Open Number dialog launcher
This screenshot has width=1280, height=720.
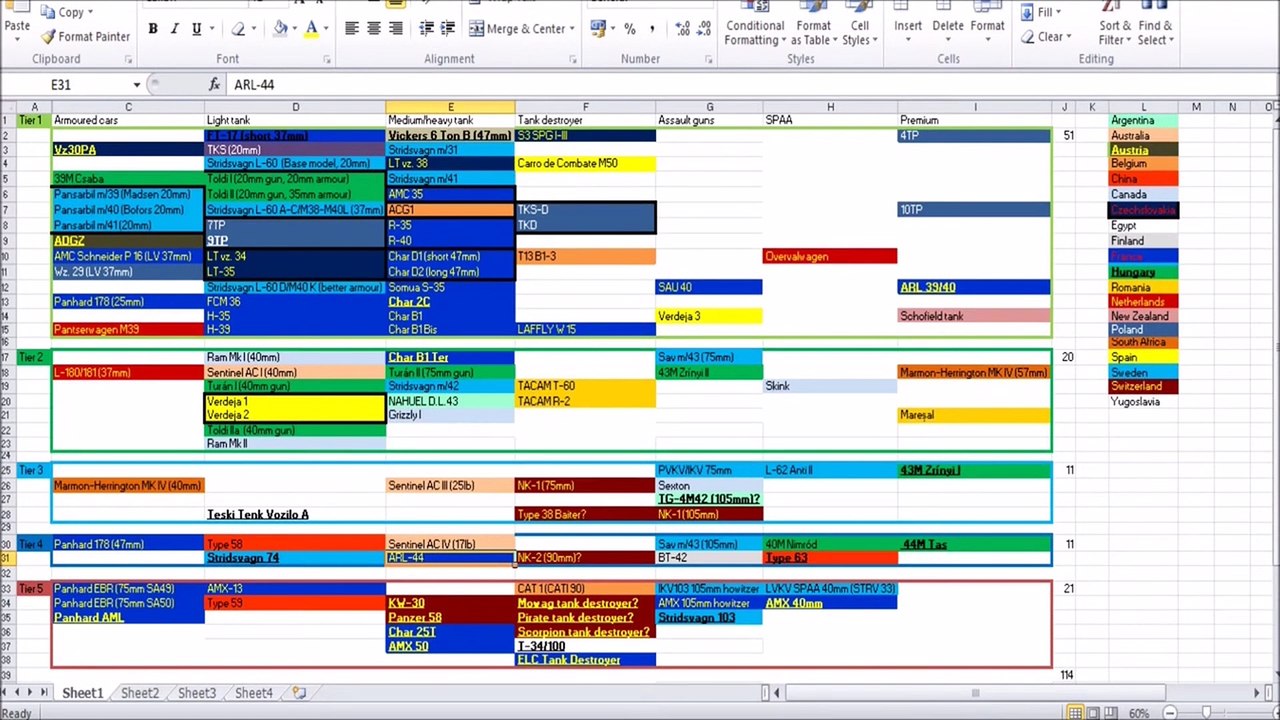pyautogui.click(x=710, y=60)
